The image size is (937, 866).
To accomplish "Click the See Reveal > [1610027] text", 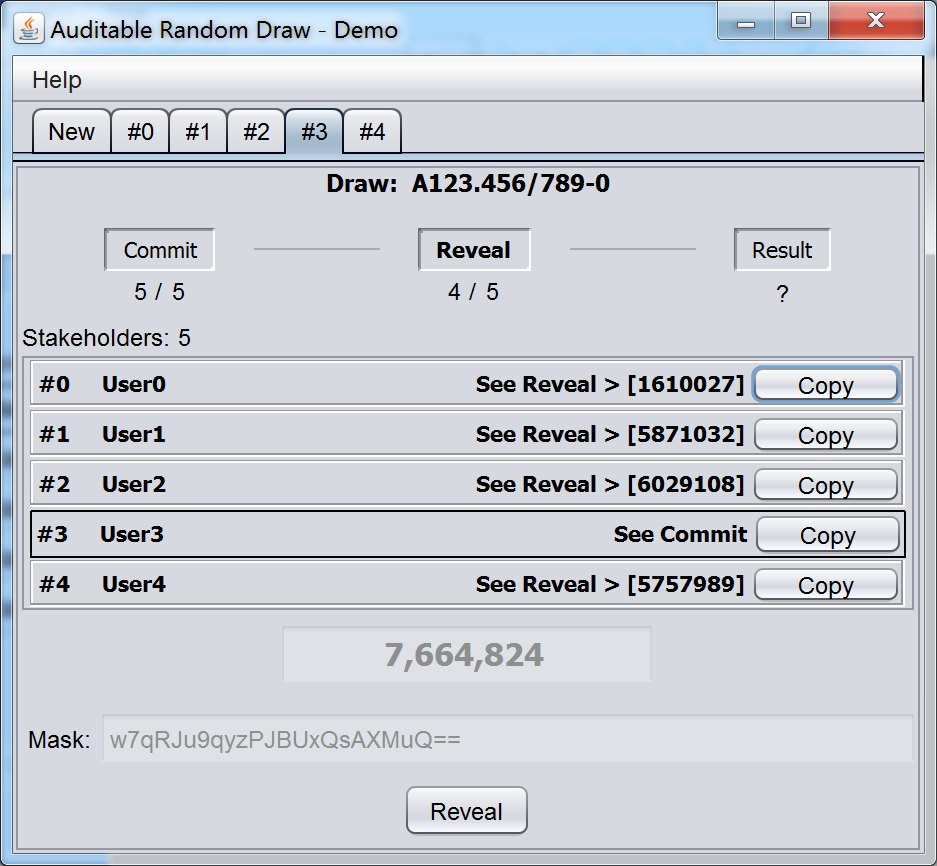I will (x=610, y=384).
